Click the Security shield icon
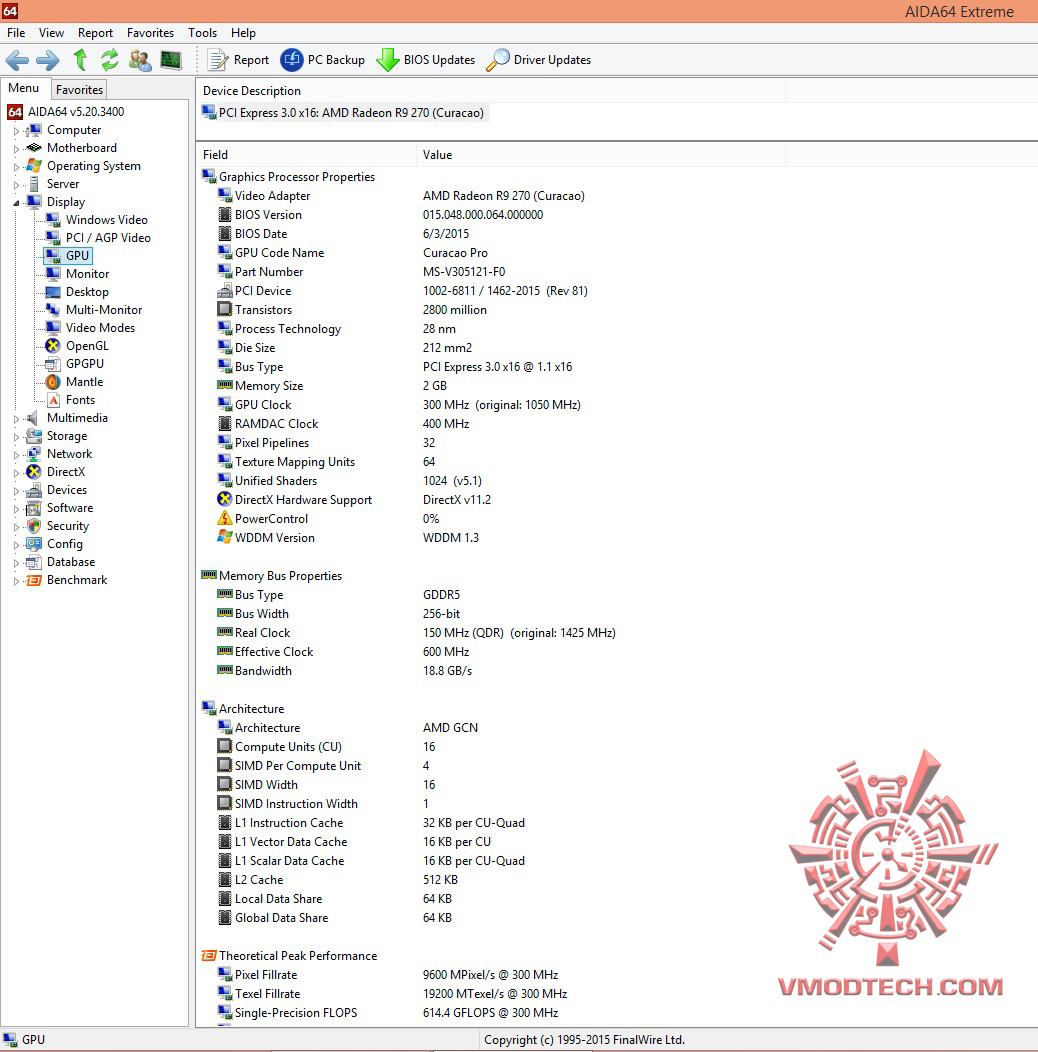 click(x=34, y=526)
